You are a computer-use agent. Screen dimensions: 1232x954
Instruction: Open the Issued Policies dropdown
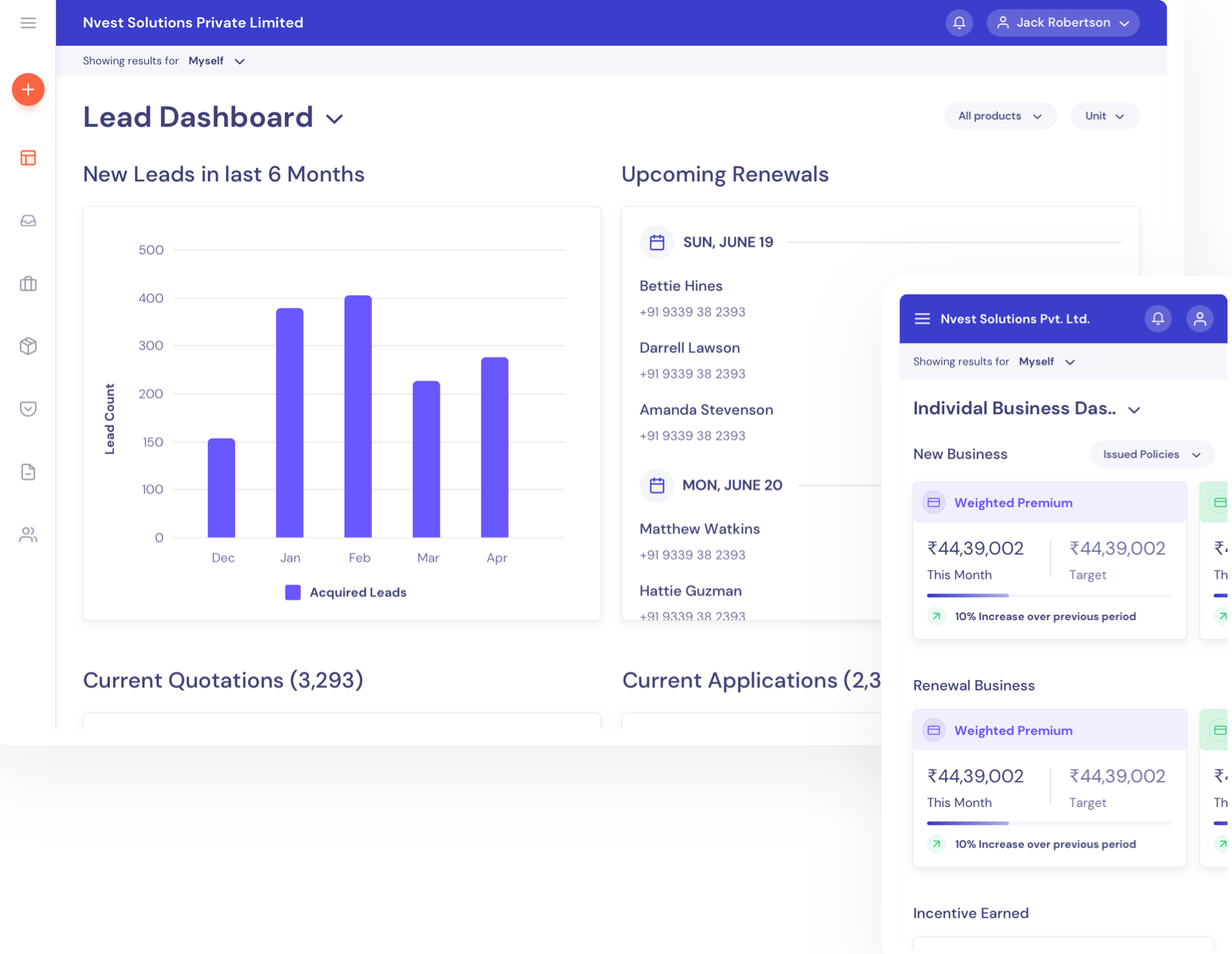[x=1151, y=455]
